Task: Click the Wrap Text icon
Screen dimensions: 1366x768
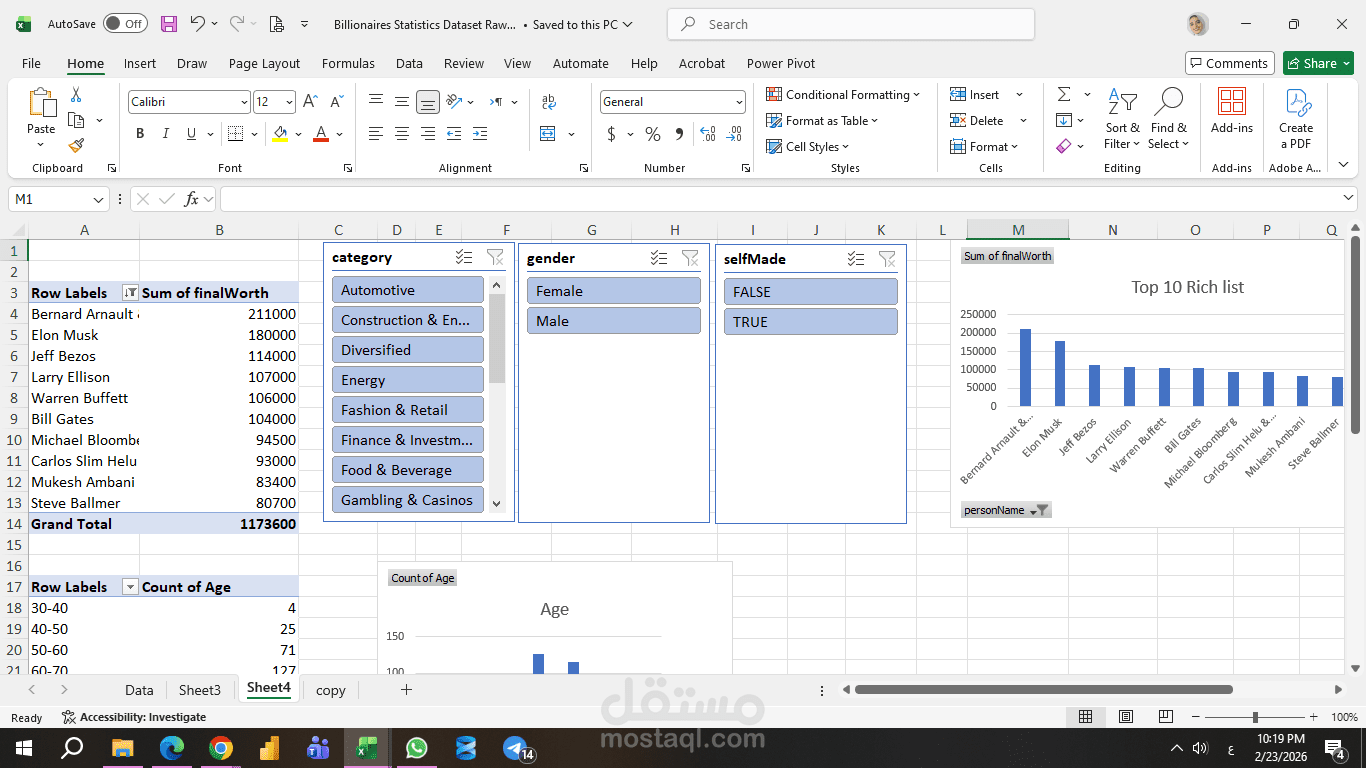Action: pyautogui.click(x=548, y=102)
